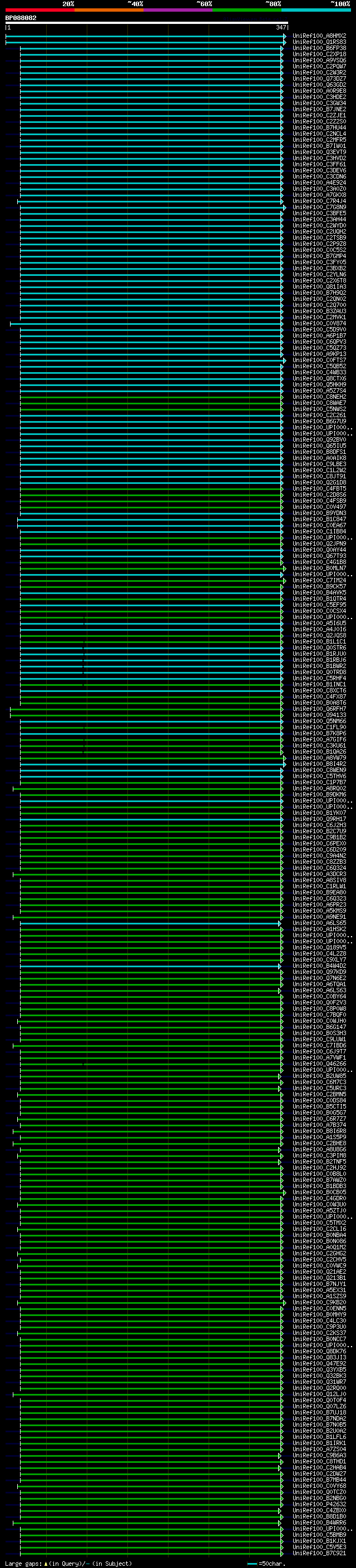356x1568 pixels.
Task: Select label UniRef100_B4WRR6
Action: pyautogui.click(x=319, y=1522)
